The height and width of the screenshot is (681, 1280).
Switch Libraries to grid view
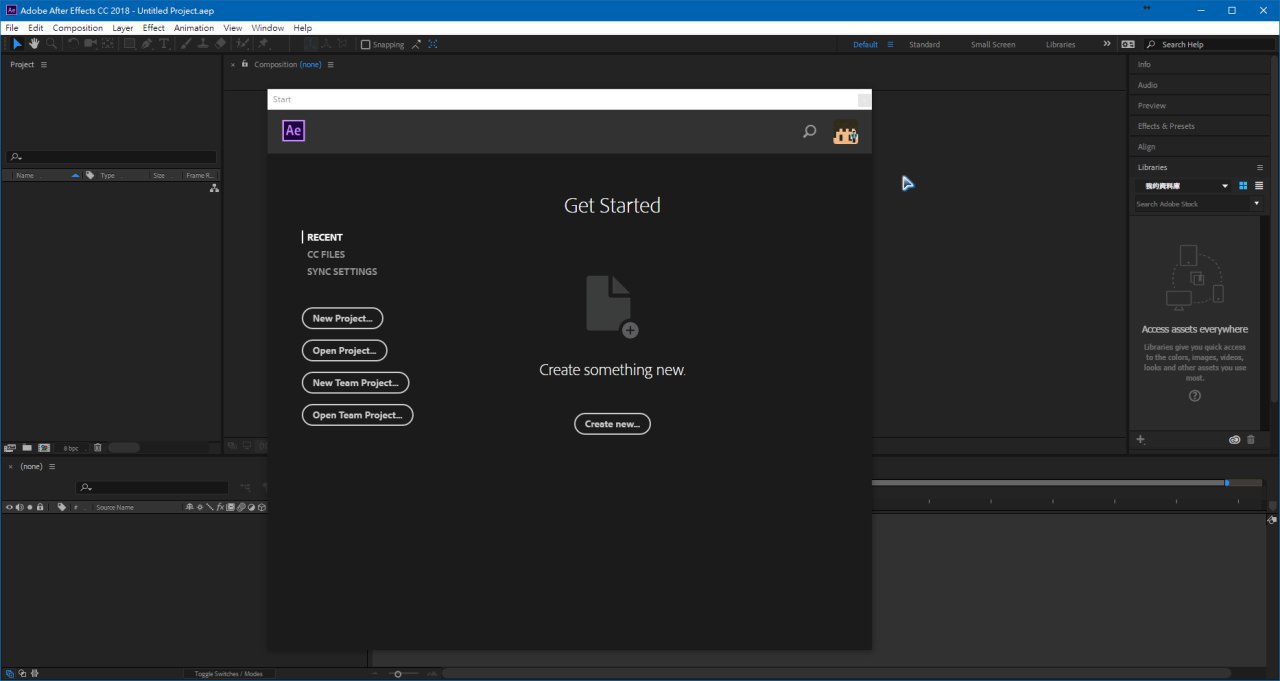(1243, 186)
